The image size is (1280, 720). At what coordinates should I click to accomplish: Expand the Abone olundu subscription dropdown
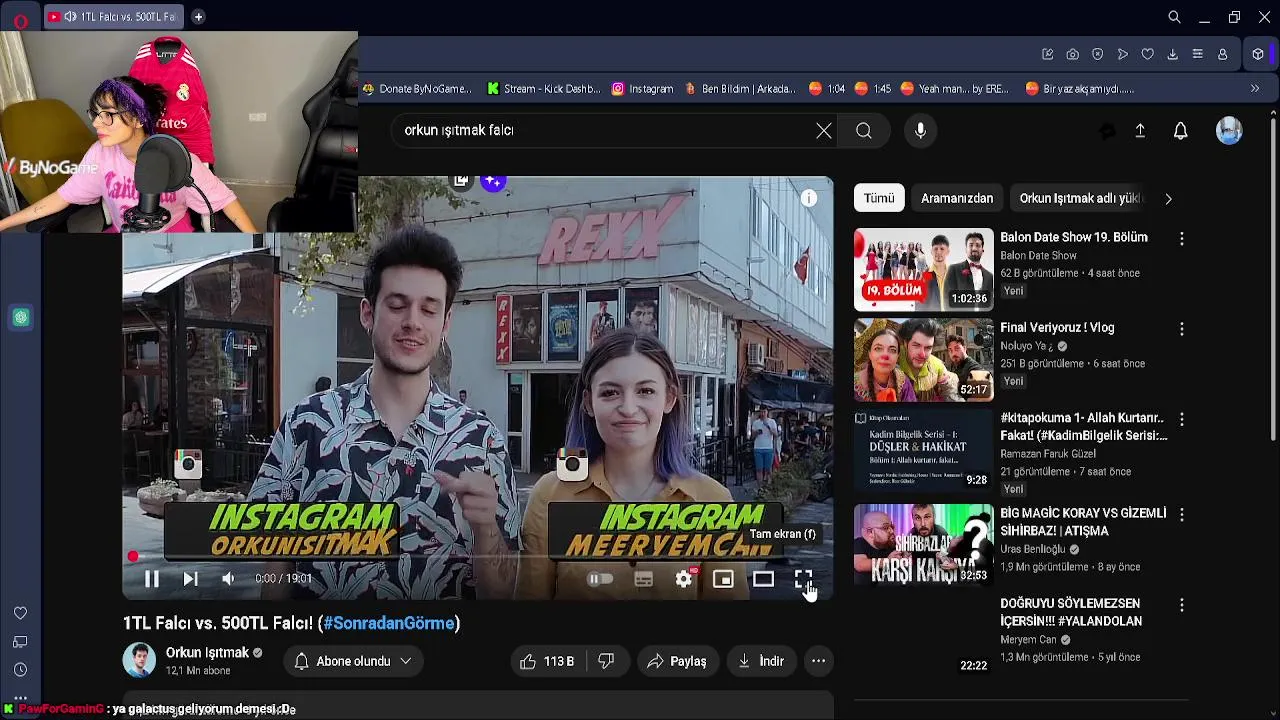pyautogui.click(x=354, y=661)
